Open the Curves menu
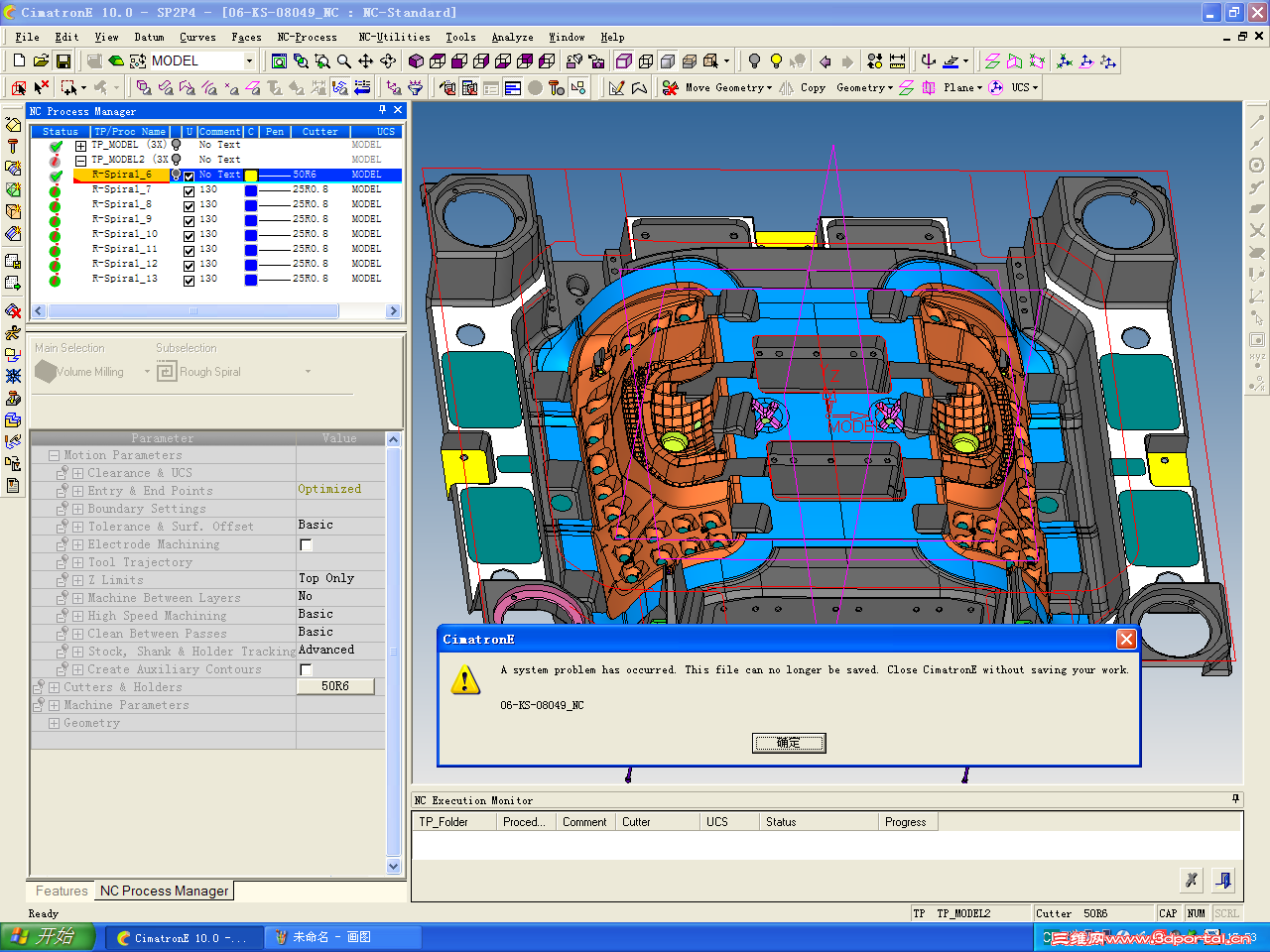1270x952 pixels. (x=197, y=37)
